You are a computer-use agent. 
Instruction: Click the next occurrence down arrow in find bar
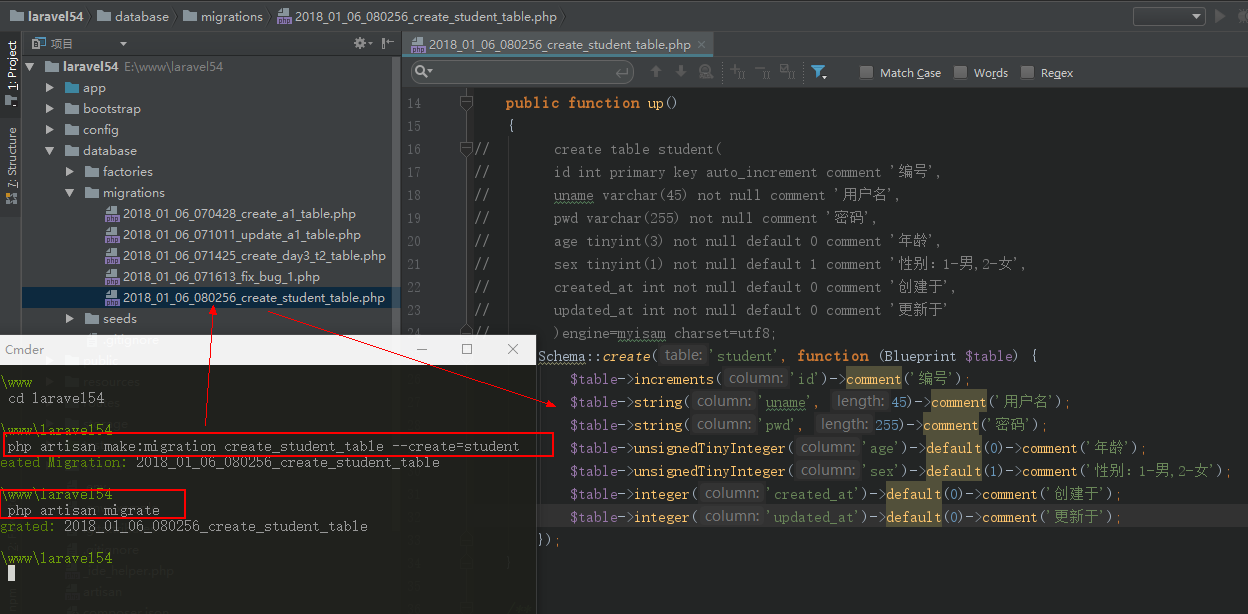[681, 72]
